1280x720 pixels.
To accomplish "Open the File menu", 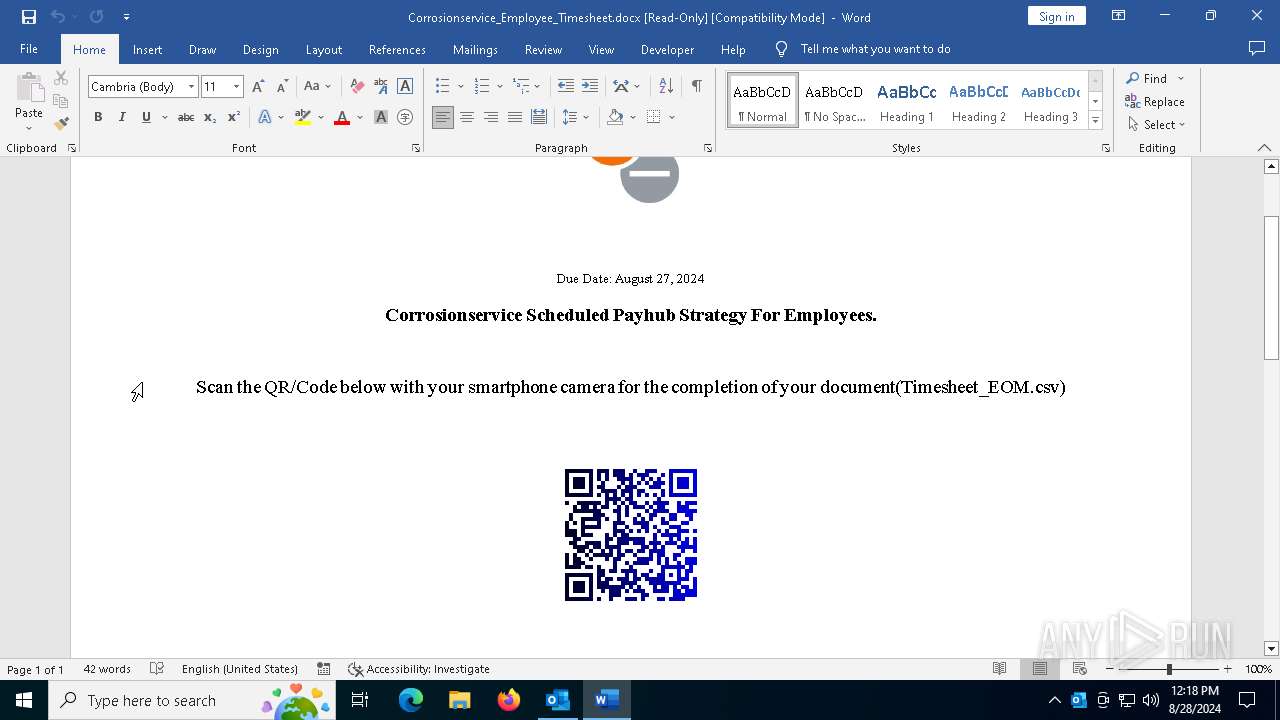I will coord(29,49).
